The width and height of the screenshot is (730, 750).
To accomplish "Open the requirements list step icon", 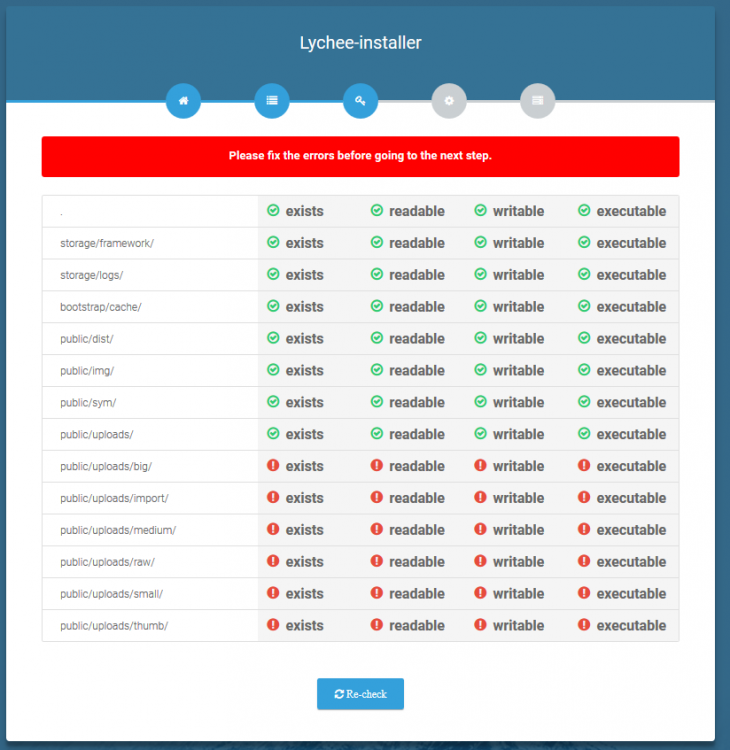I will 272,101.
